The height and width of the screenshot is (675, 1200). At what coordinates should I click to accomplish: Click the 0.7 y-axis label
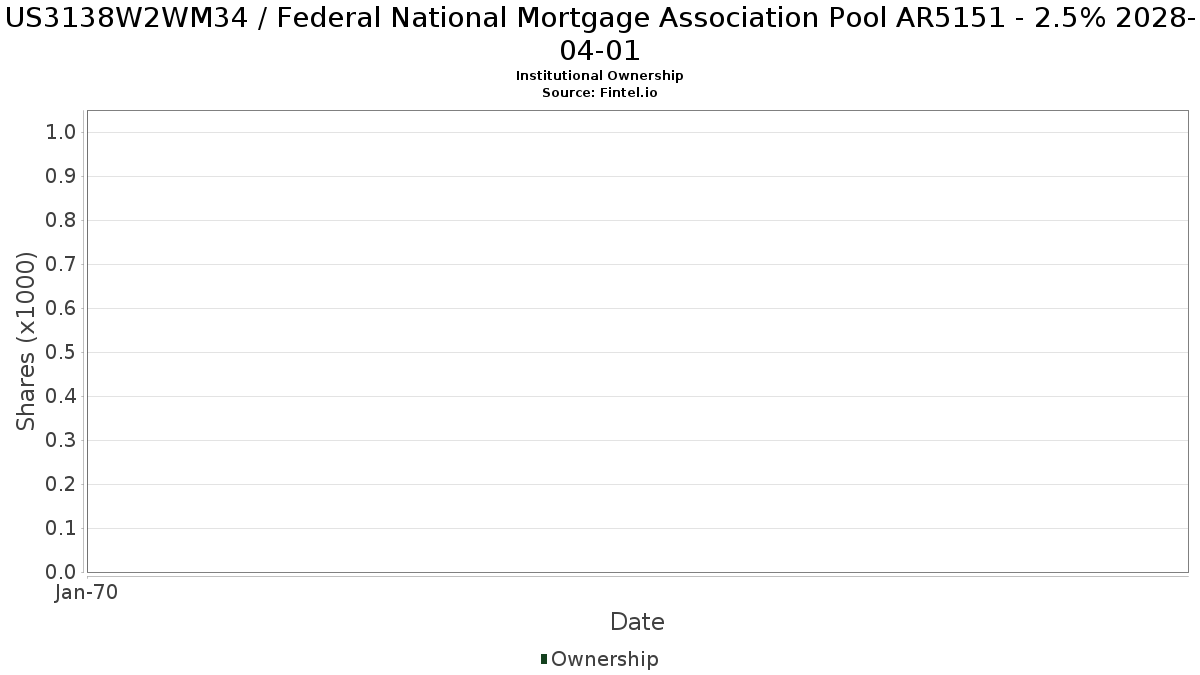62,265
